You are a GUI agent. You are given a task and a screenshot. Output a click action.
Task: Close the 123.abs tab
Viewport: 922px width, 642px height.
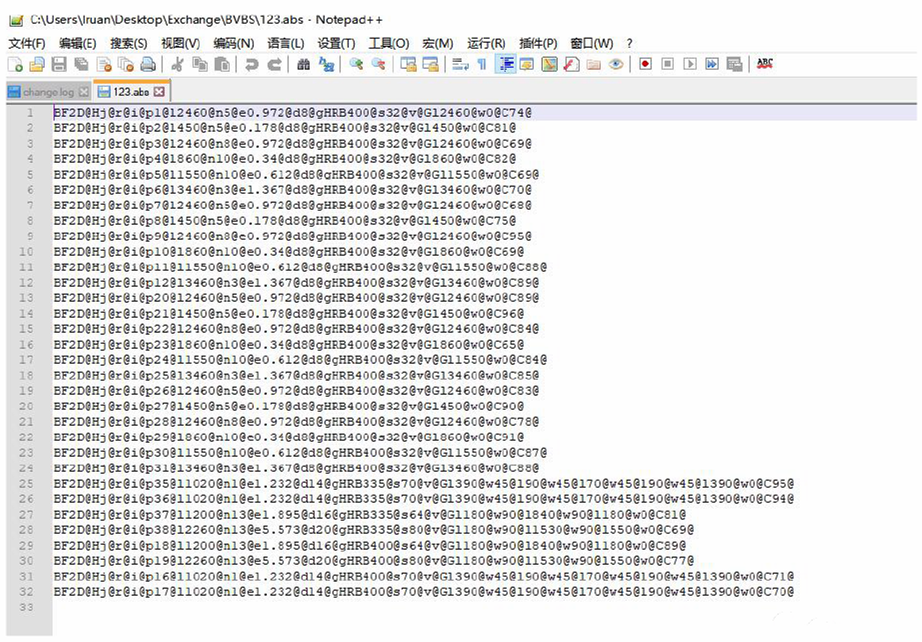tap(159, 92)
